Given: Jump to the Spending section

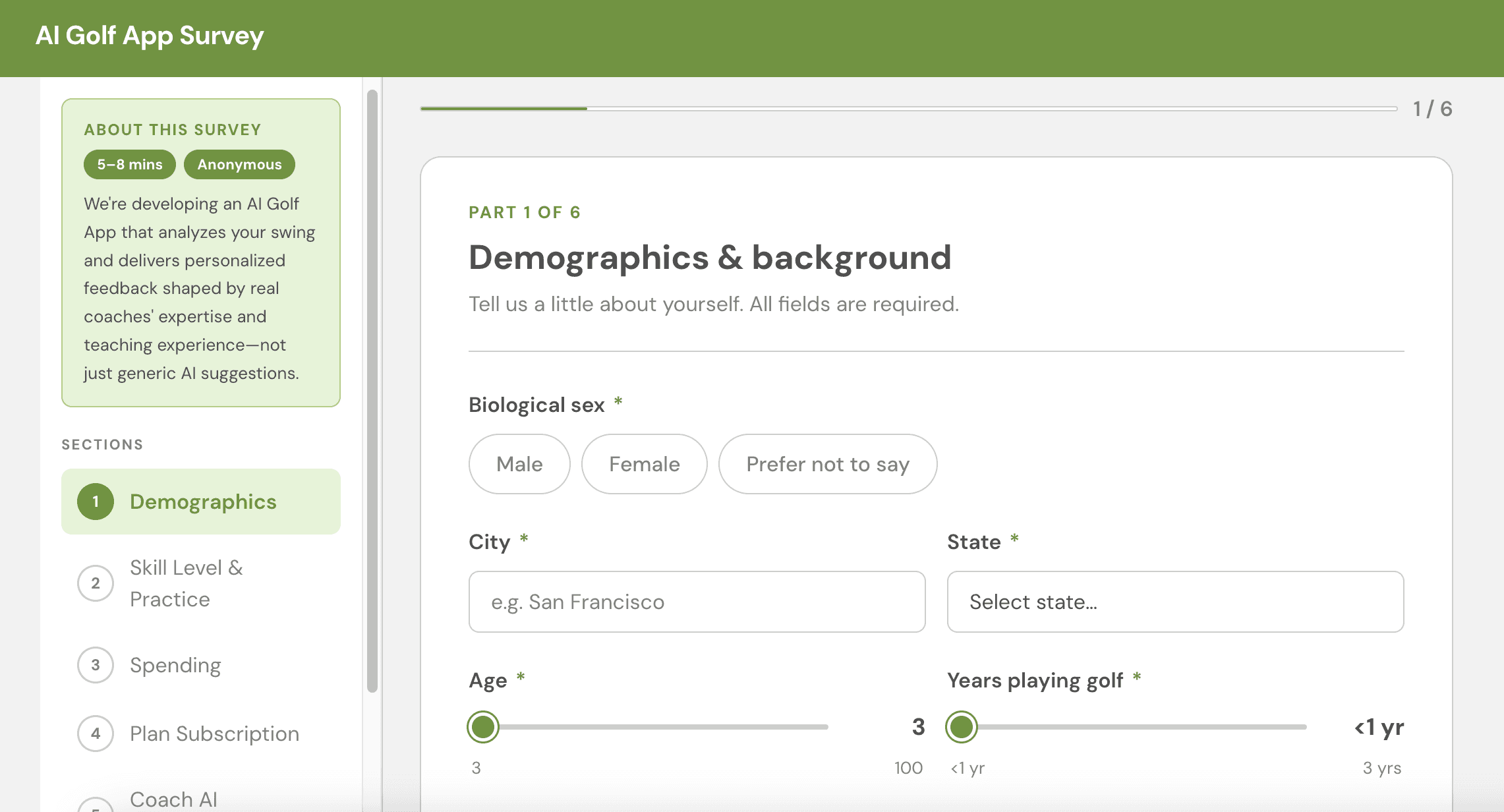Looking at the screenshot, I should (175, 665).
